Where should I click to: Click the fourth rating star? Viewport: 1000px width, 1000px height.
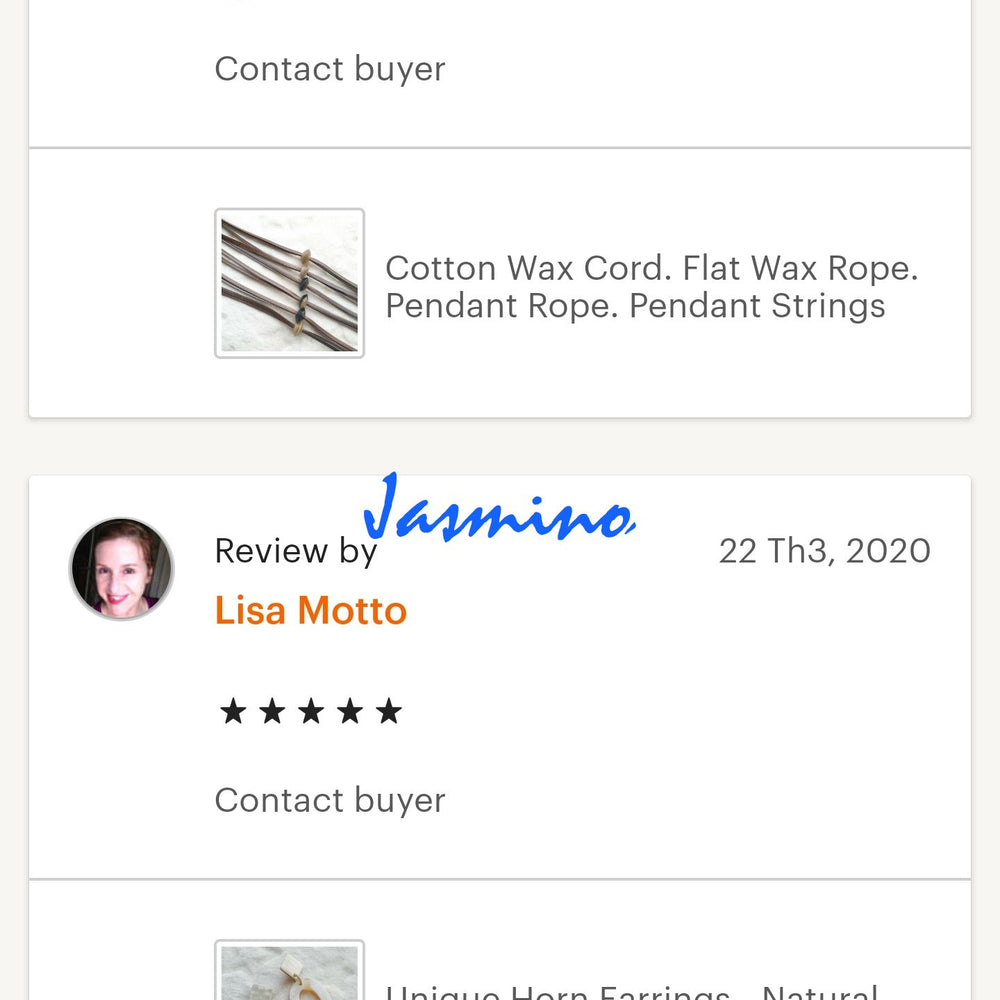coord(350,712)
